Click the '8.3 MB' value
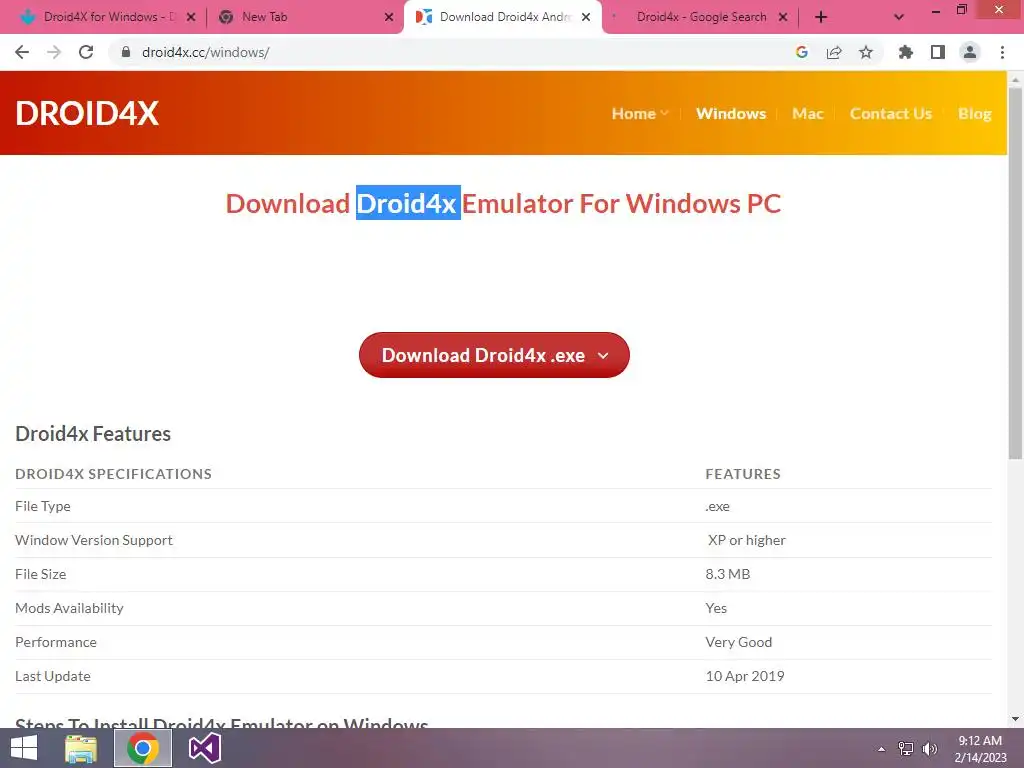1024x768 pixels. [x=728, y=574]
